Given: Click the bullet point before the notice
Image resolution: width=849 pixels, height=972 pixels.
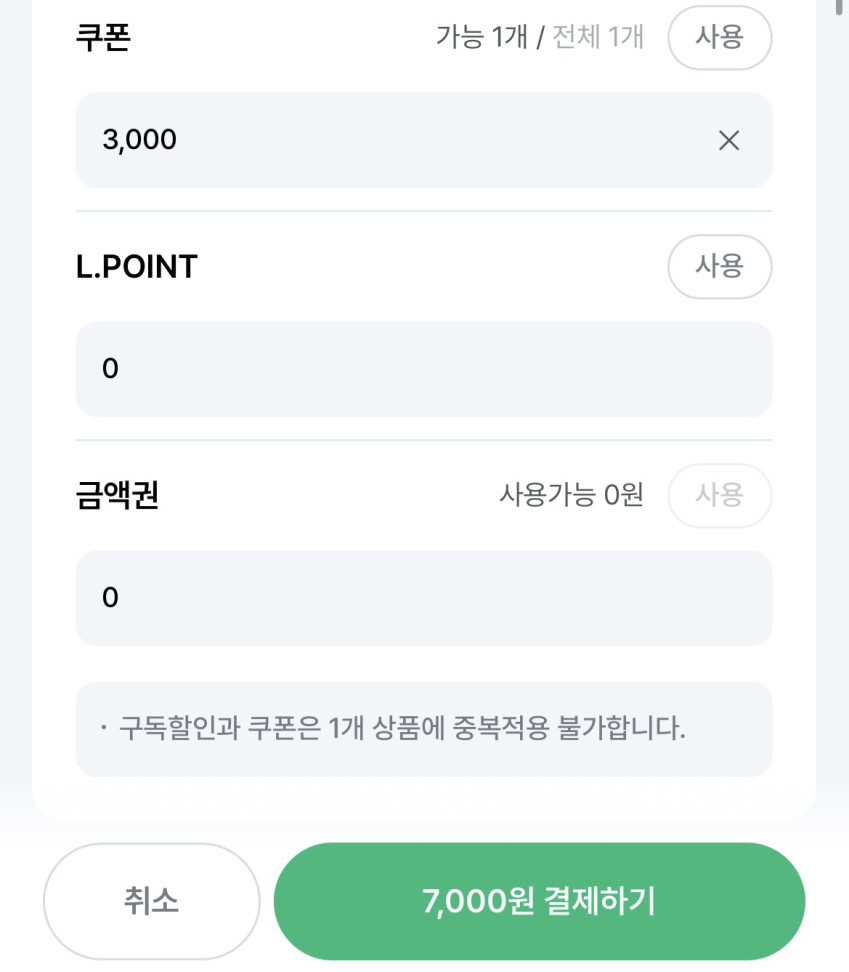Looking at the screenshot, I should coord(104,728).
